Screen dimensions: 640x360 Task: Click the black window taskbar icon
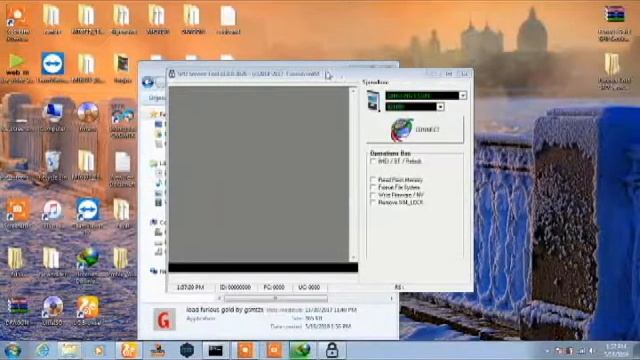(x=216, y=350)
